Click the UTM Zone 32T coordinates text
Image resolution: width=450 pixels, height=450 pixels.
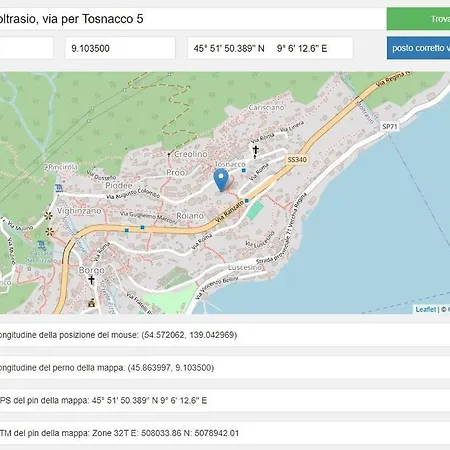[x=165, y=433]
